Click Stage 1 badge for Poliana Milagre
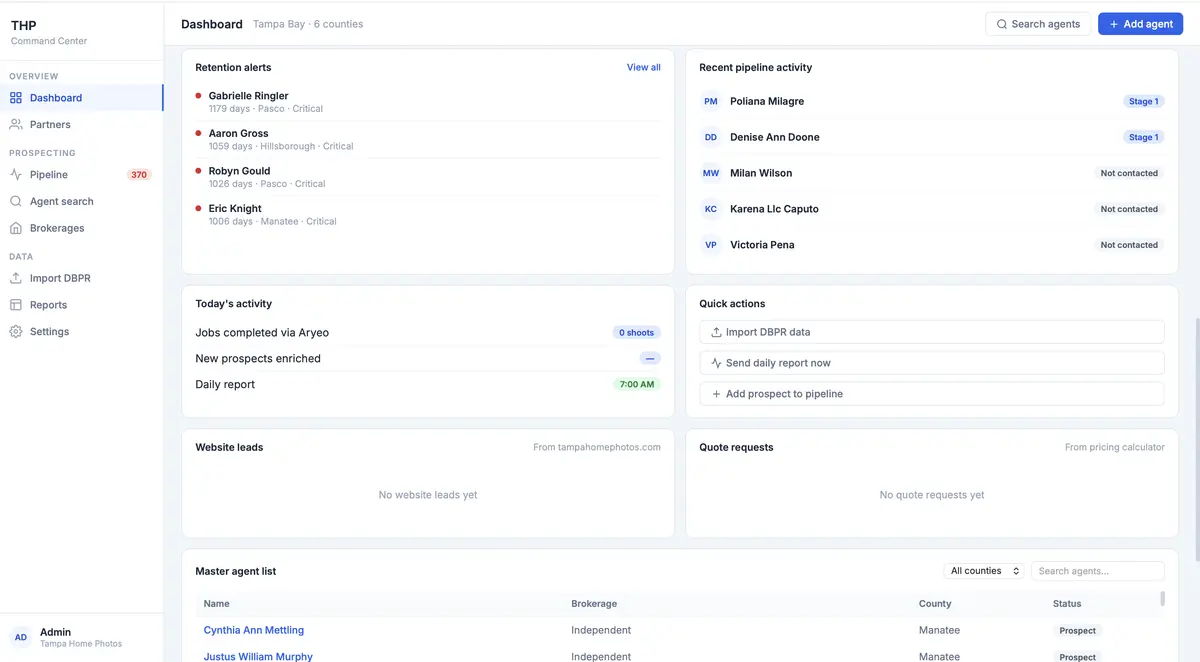The width and height of the screenshot is (1200, 662). pyautogui.click(x=1143, y=101)
